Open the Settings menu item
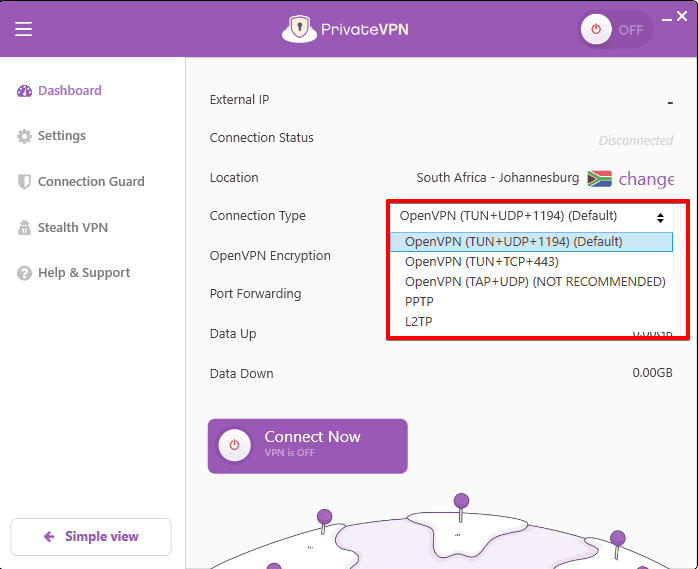Viewport: 698px width, 569px height. click(x=61, y=136)
